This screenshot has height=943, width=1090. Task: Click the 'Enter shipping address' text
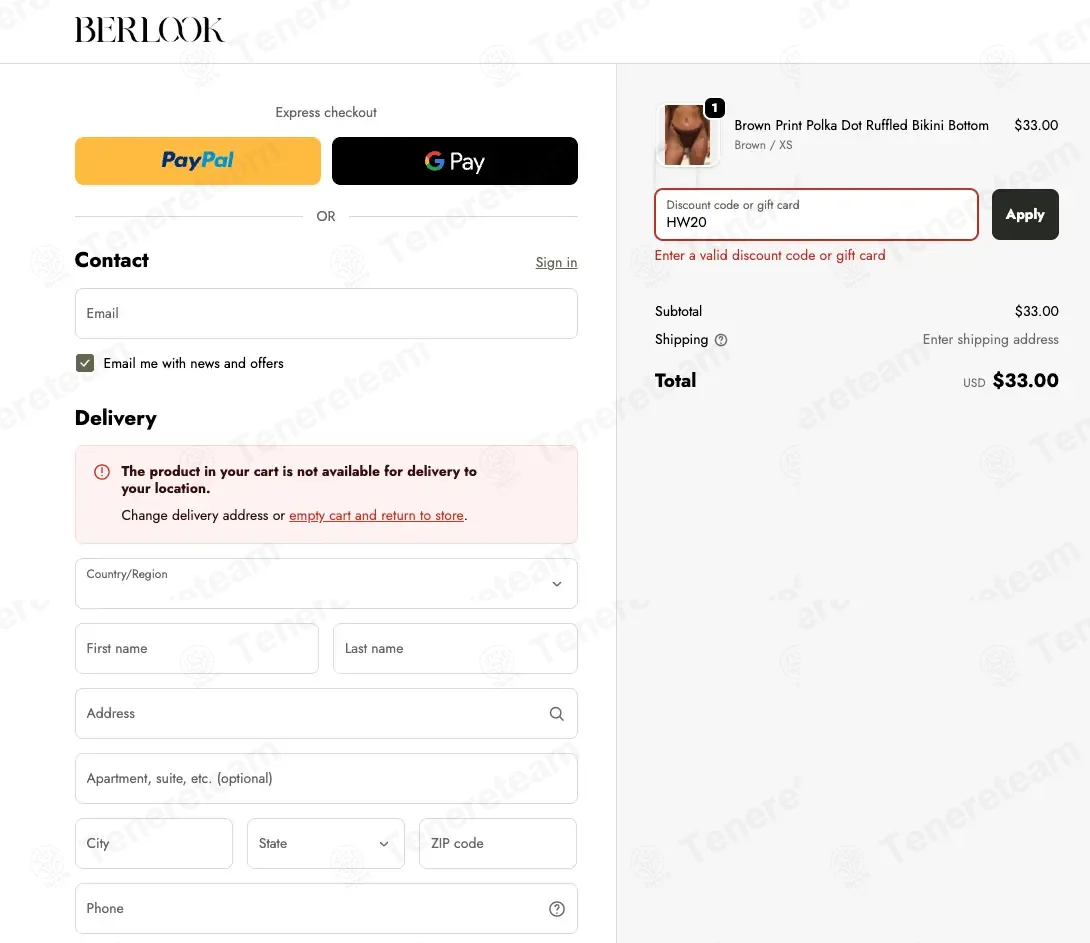pyautogui.click(x=991, y=339)
